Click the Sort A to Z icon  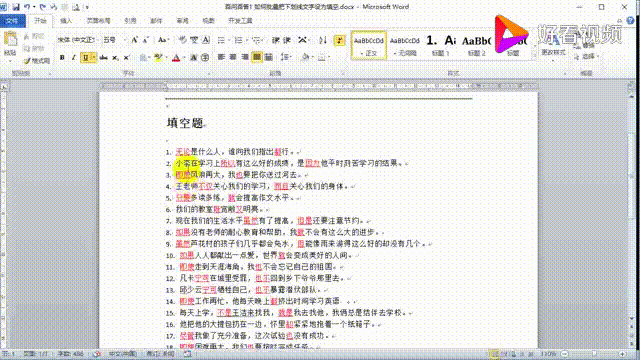pos(323,40)
